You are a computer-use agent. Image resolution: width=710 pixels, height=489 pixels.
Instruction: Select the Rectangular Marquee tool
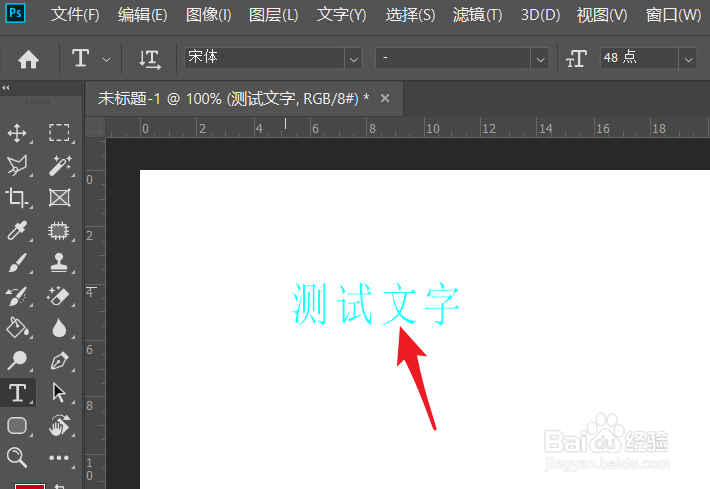tap(59, 133)
